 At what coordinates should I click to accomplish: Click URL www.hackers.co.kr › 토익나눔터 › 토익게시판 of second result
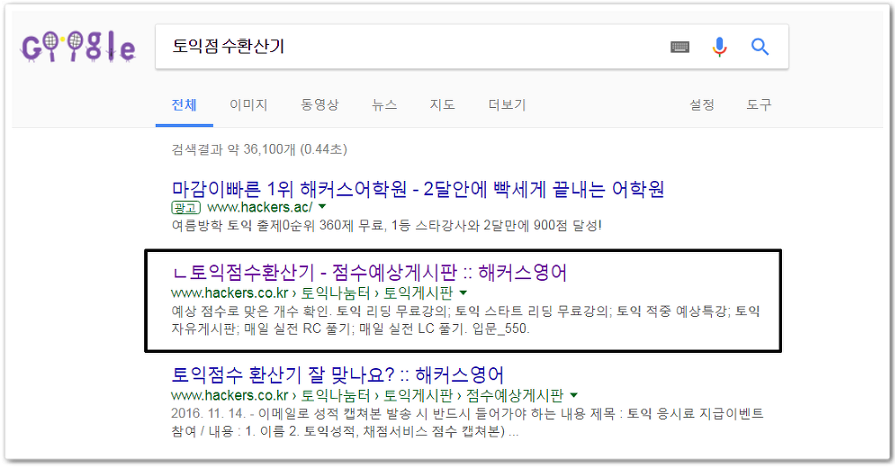312,293
